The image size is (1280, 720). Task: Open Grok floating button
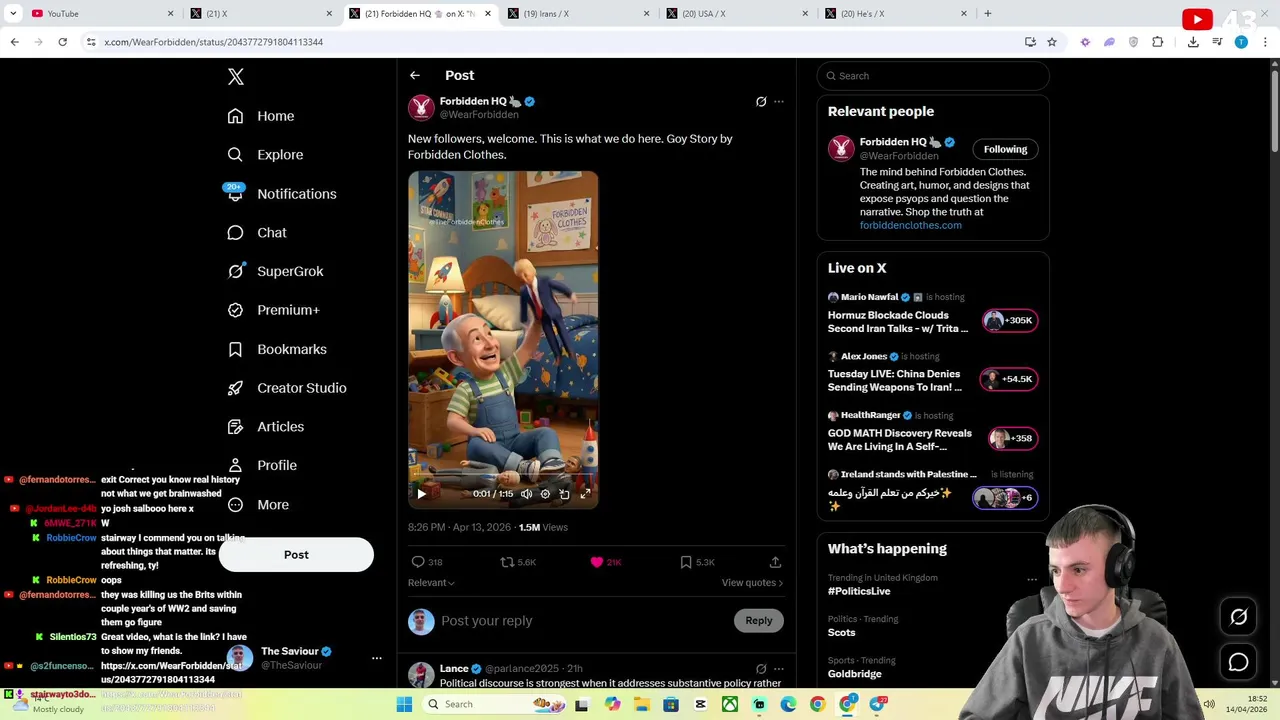pos(1238,617)
